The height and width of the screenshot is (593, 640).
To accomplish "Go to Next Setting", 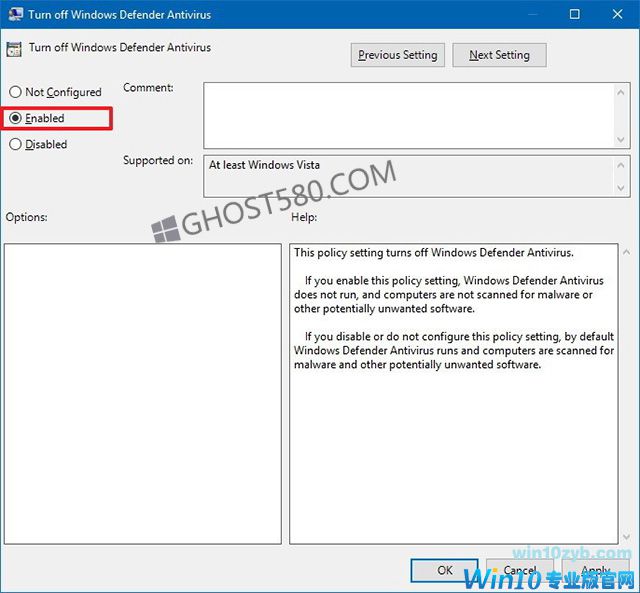I will 499,55.
